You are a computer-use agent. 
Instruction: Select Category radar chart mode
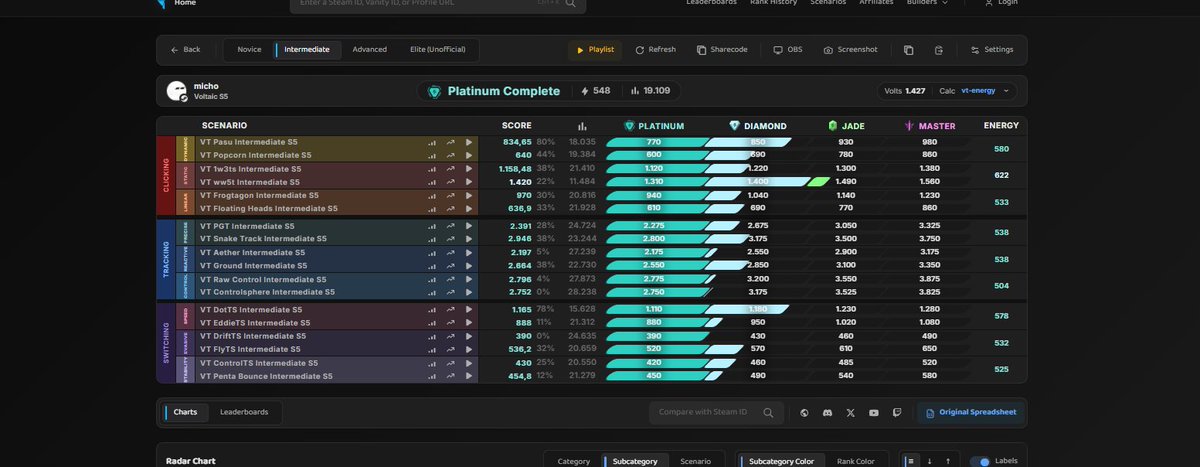[x=574, y=461]
